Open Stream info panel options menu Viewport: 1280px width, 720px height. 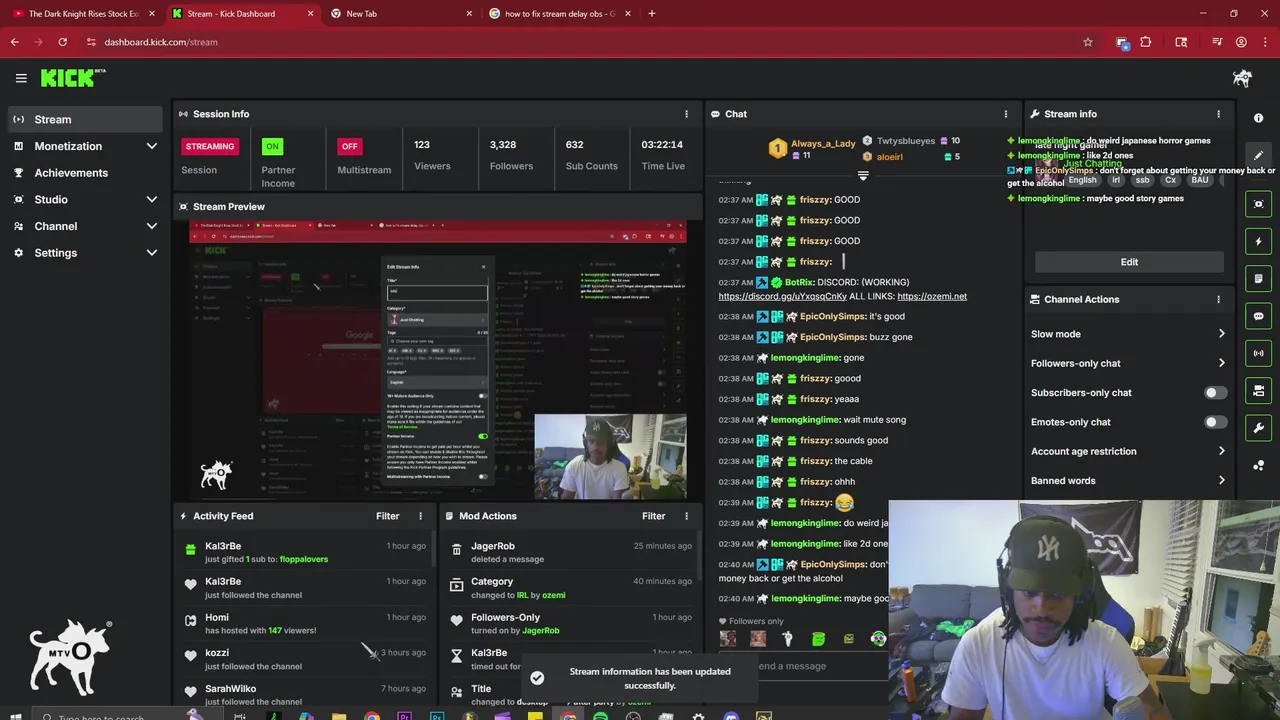pos(1218,114)
